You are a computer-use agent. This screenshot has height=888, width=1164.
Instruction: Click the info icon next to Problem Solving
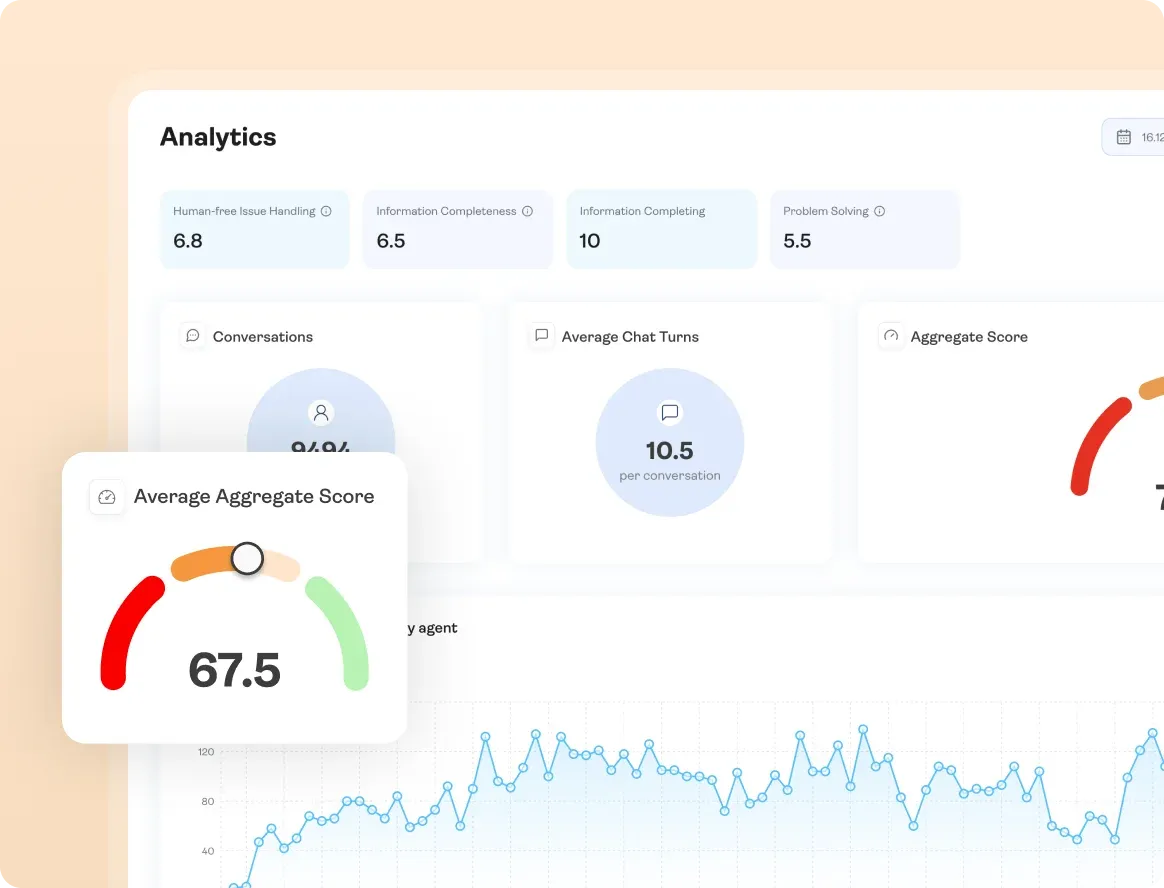click(x=879, y=211)
